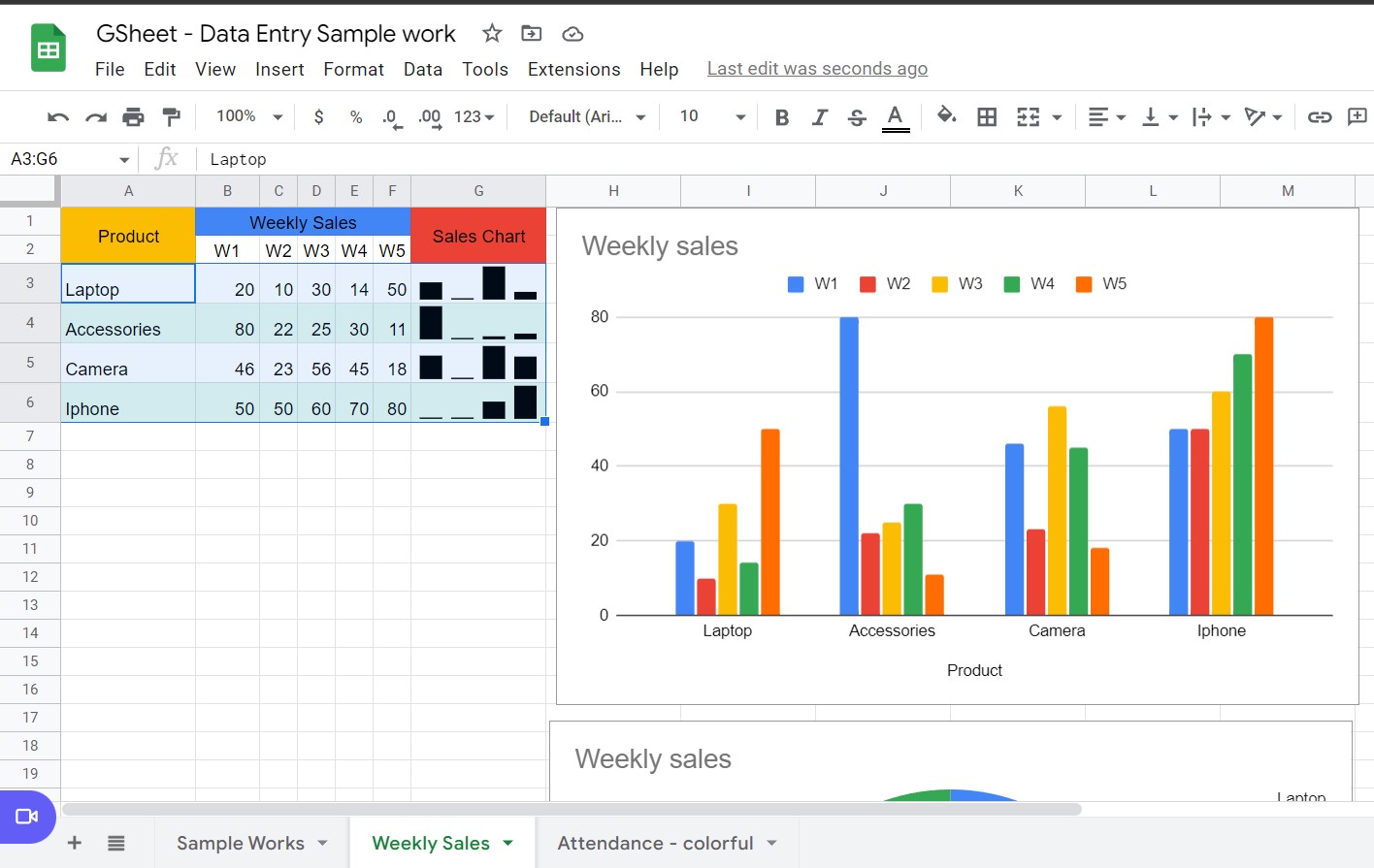Select row 10 header
Image resolution: width=1374 pixels, height=868 pixels.
(30, 521)
